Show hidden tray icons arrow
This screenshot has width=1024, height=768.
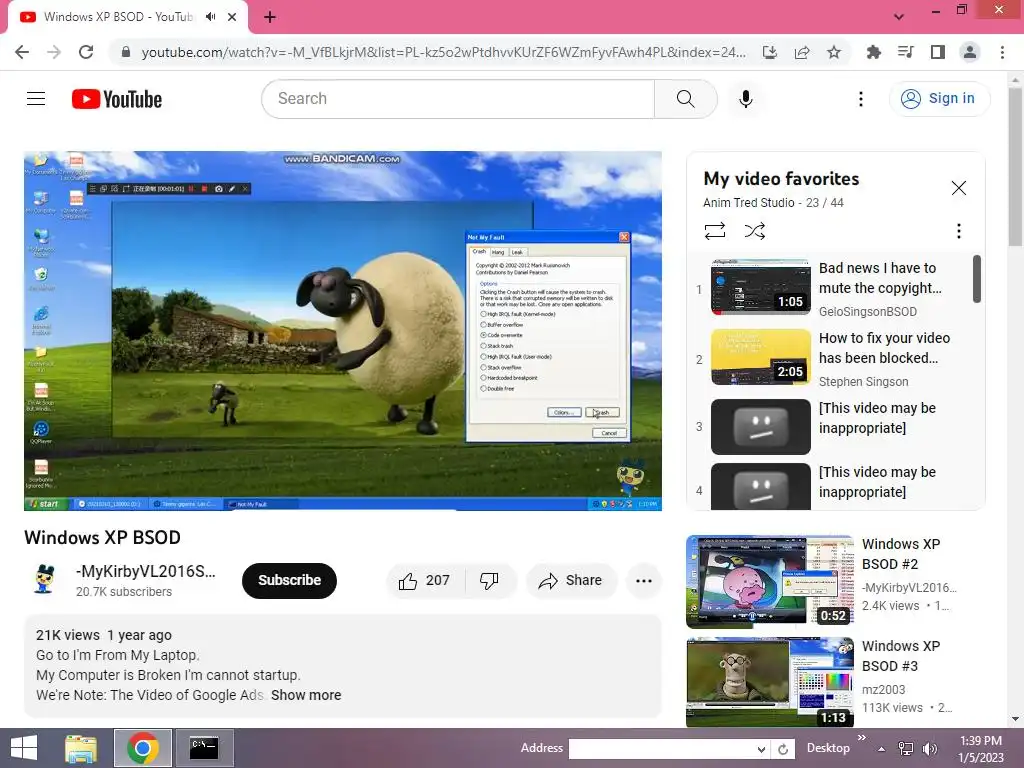(882, 749)
